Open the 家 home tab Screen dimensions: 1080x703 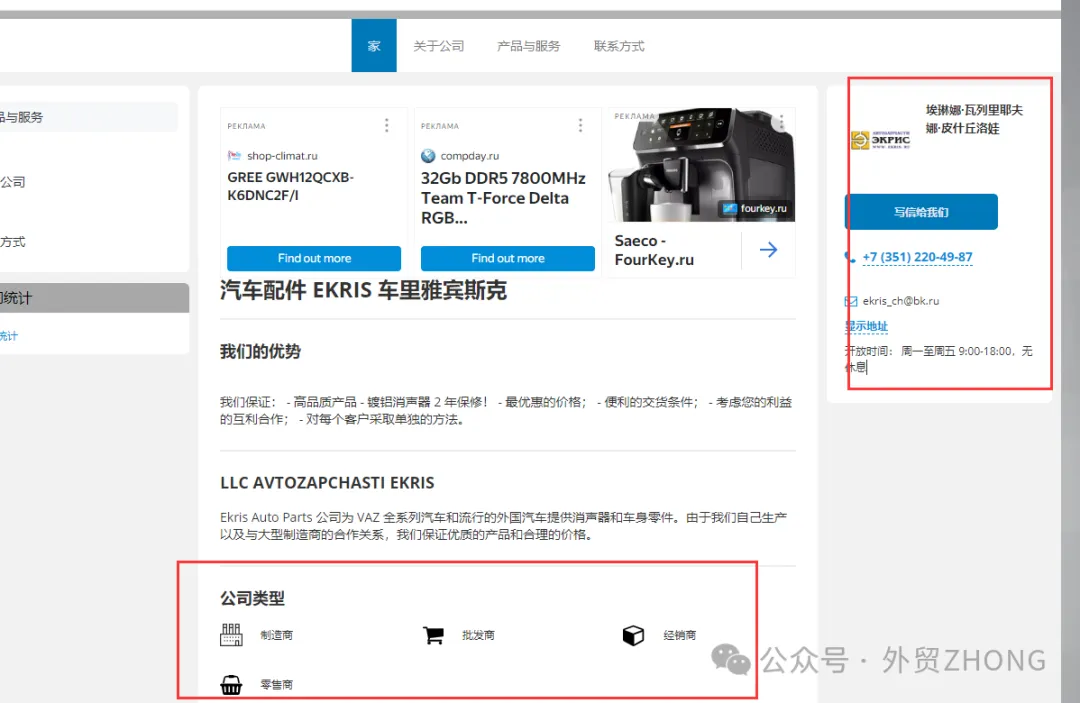374,45
